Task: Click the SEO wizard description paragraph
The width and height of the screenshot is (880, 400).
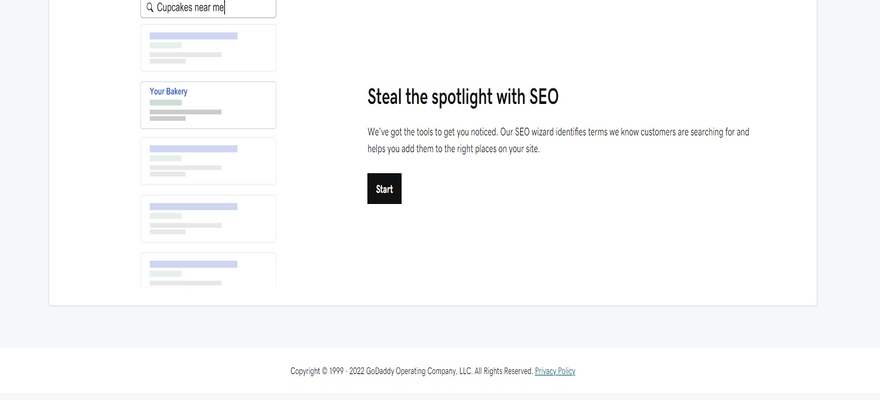Action: pyautogui.click(x=558, y=140)
